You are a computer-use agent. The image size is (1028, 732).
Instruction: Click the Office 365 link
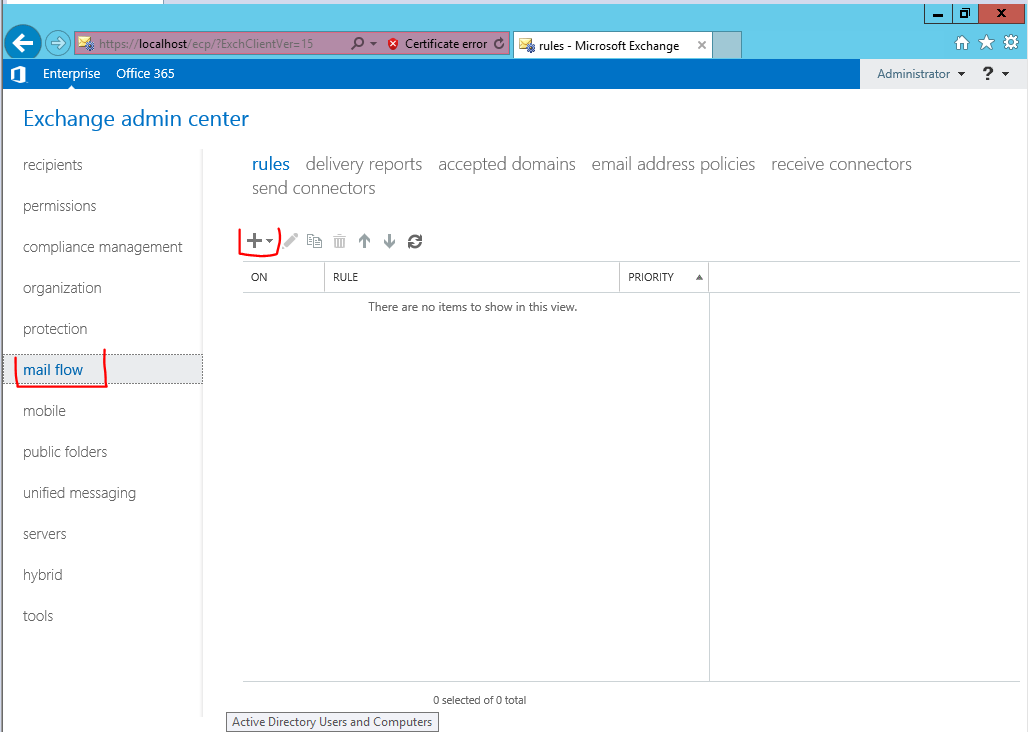pos(146,73)
